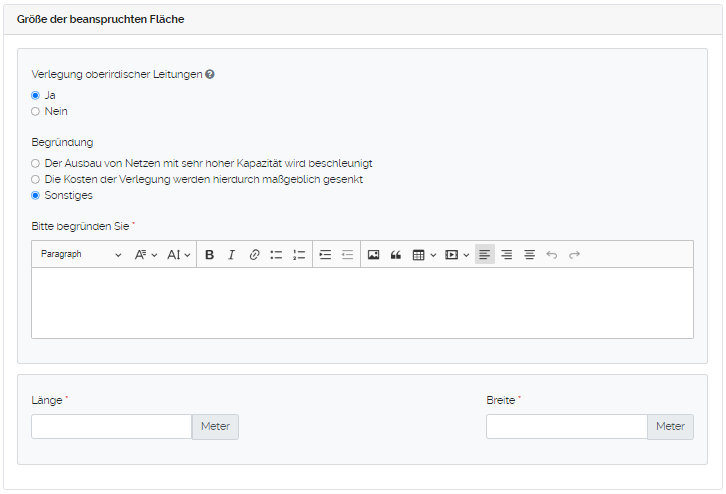This screenshot has width=726, height=494.
Task: Create a numbered list
Action: 299,255
